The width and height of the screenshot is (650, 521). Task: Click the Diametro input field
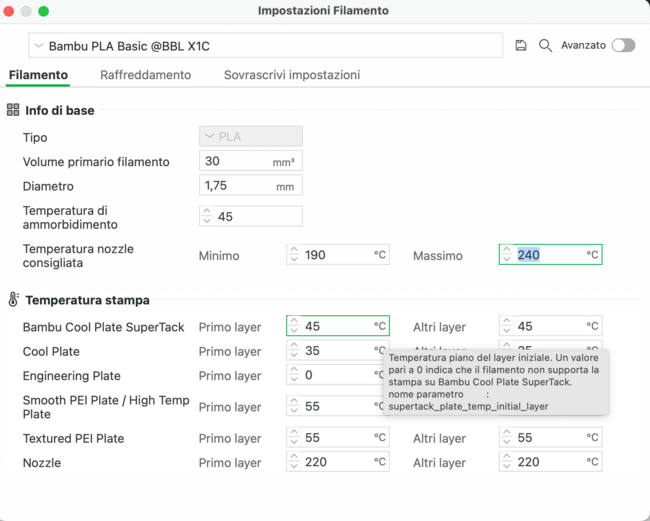pyautogui.click(x=236, y=186)
